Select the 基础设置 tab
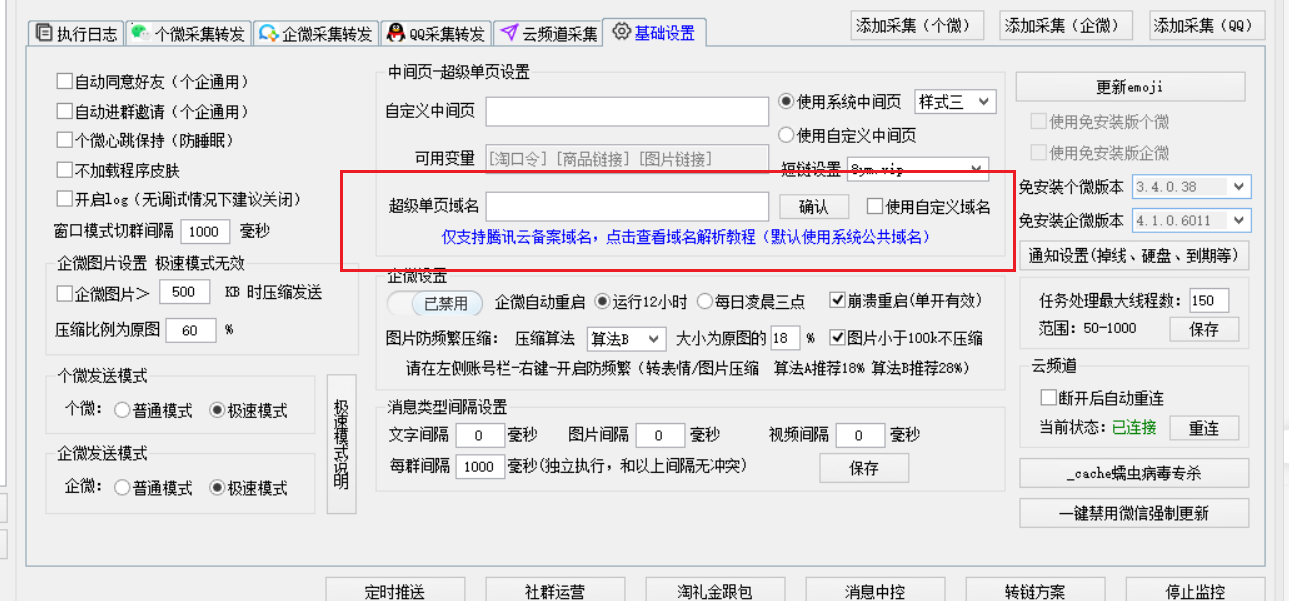This screenshot has width=1289, height=601. point(655,32)
